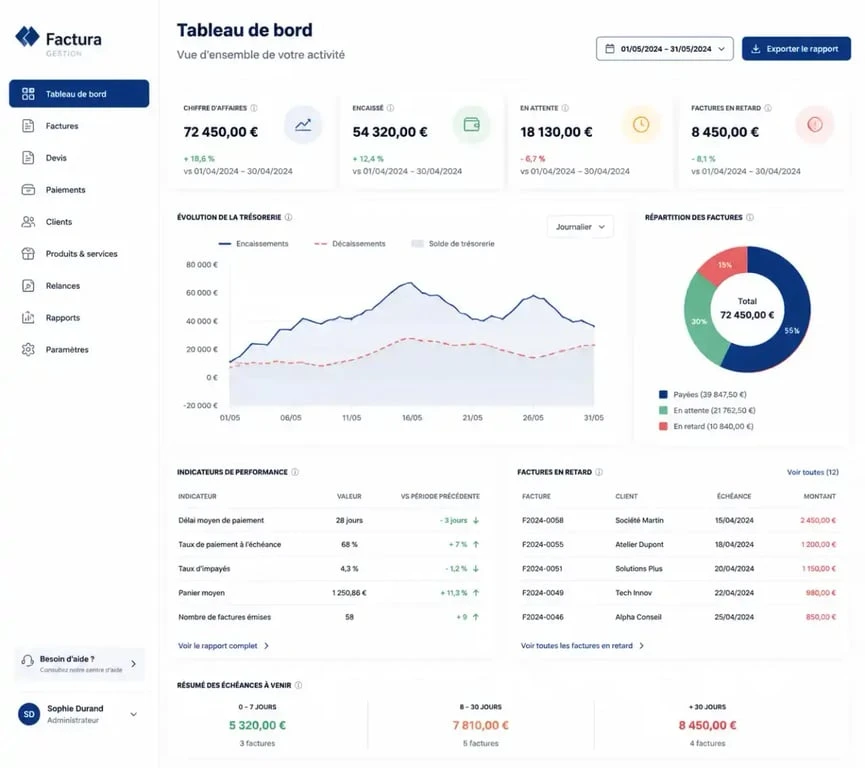865x768 pixels.
Task: Click the headset icon in Besoin d'aide
Action: pyautogui.click(x=27, y=660)
